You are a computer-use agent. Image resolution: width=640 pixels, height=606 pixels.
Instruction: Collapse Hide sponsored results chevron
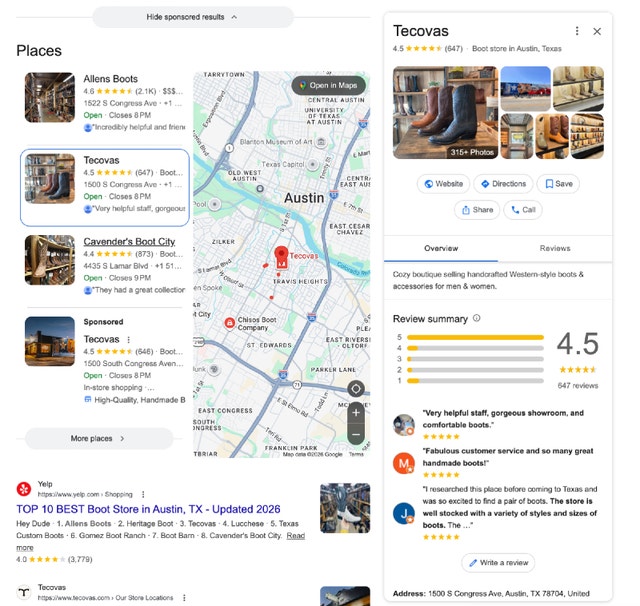[x=234, y=17]
